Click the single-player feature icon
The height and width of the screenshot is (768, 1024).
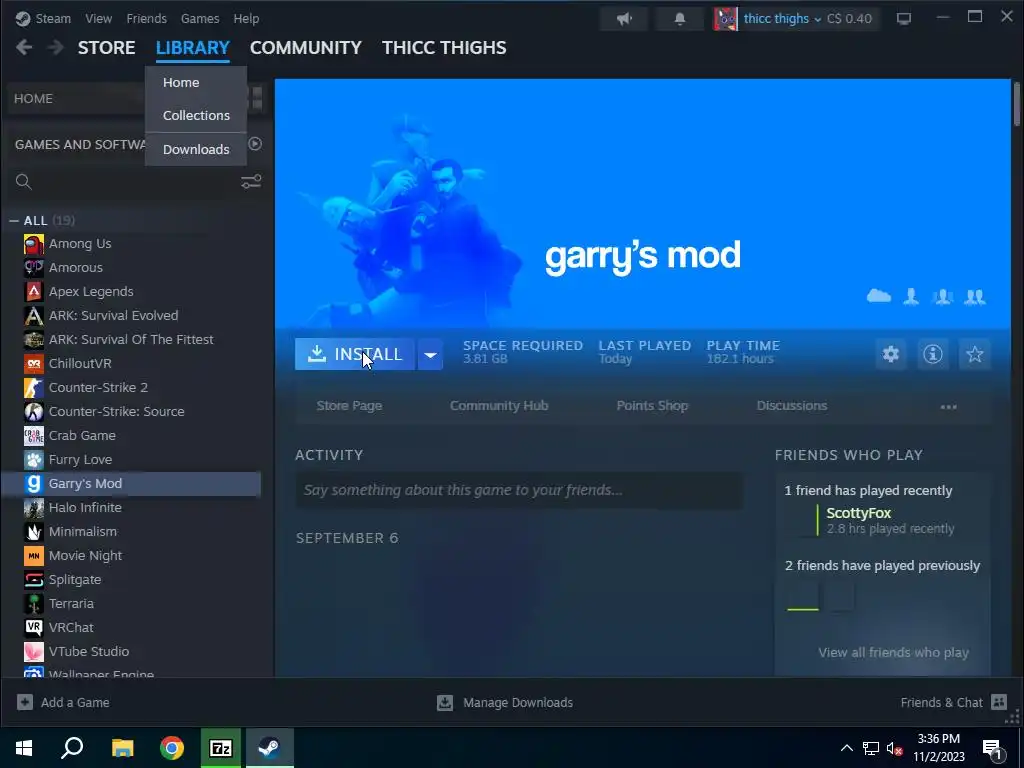coord(911,297)
